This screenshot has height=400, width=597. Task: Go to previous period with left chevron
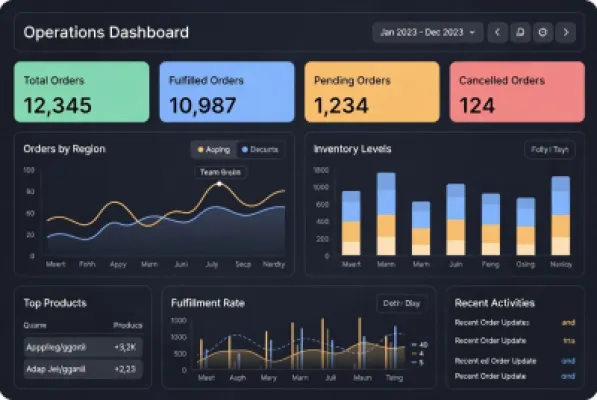497,32
